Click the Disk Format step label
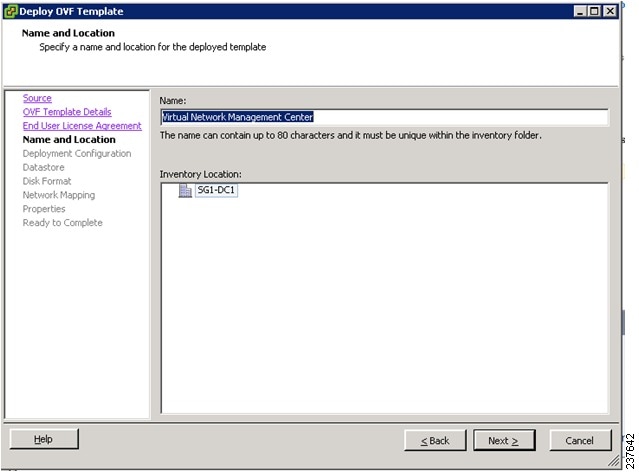639x472 pixels. (47, 181)
